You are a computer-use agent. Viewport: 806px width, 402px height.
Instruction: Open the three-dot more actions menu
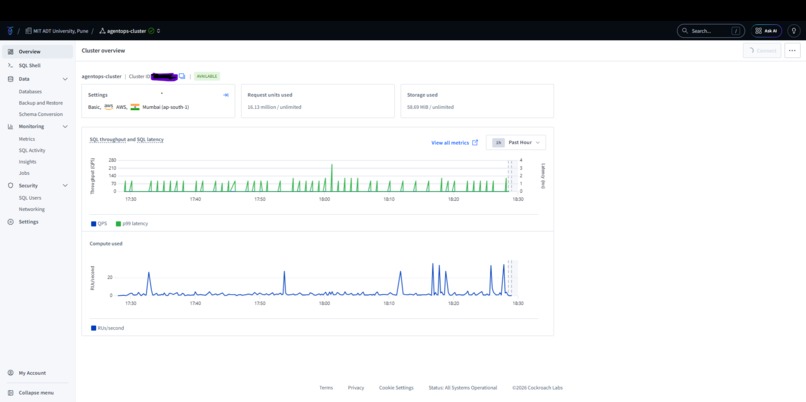[x=792, y=50]
